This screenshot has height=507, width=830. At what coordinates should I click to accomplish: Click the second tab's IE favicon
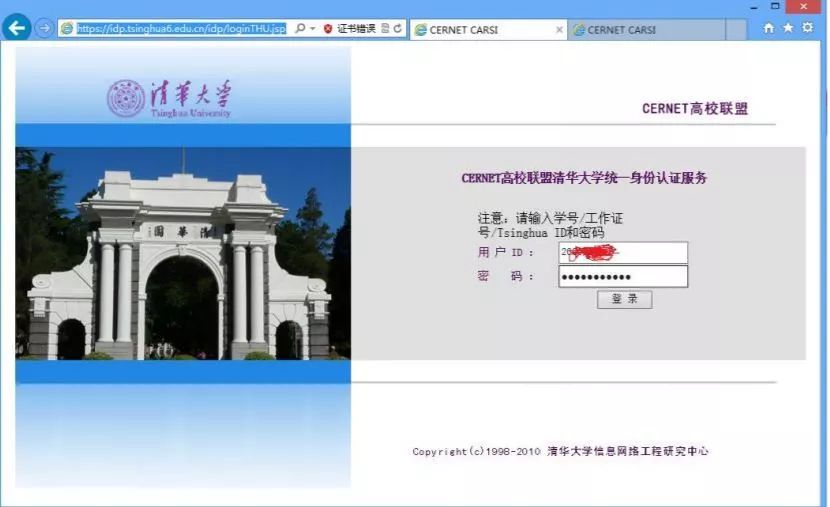pyautogui.click(x=579, y=30)
